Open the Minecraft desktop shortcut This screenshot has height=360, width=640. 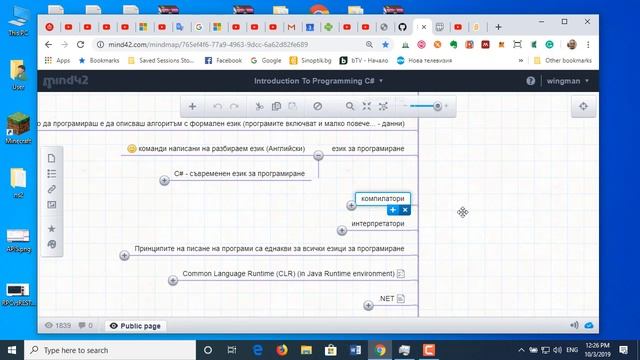coord(18,128)
